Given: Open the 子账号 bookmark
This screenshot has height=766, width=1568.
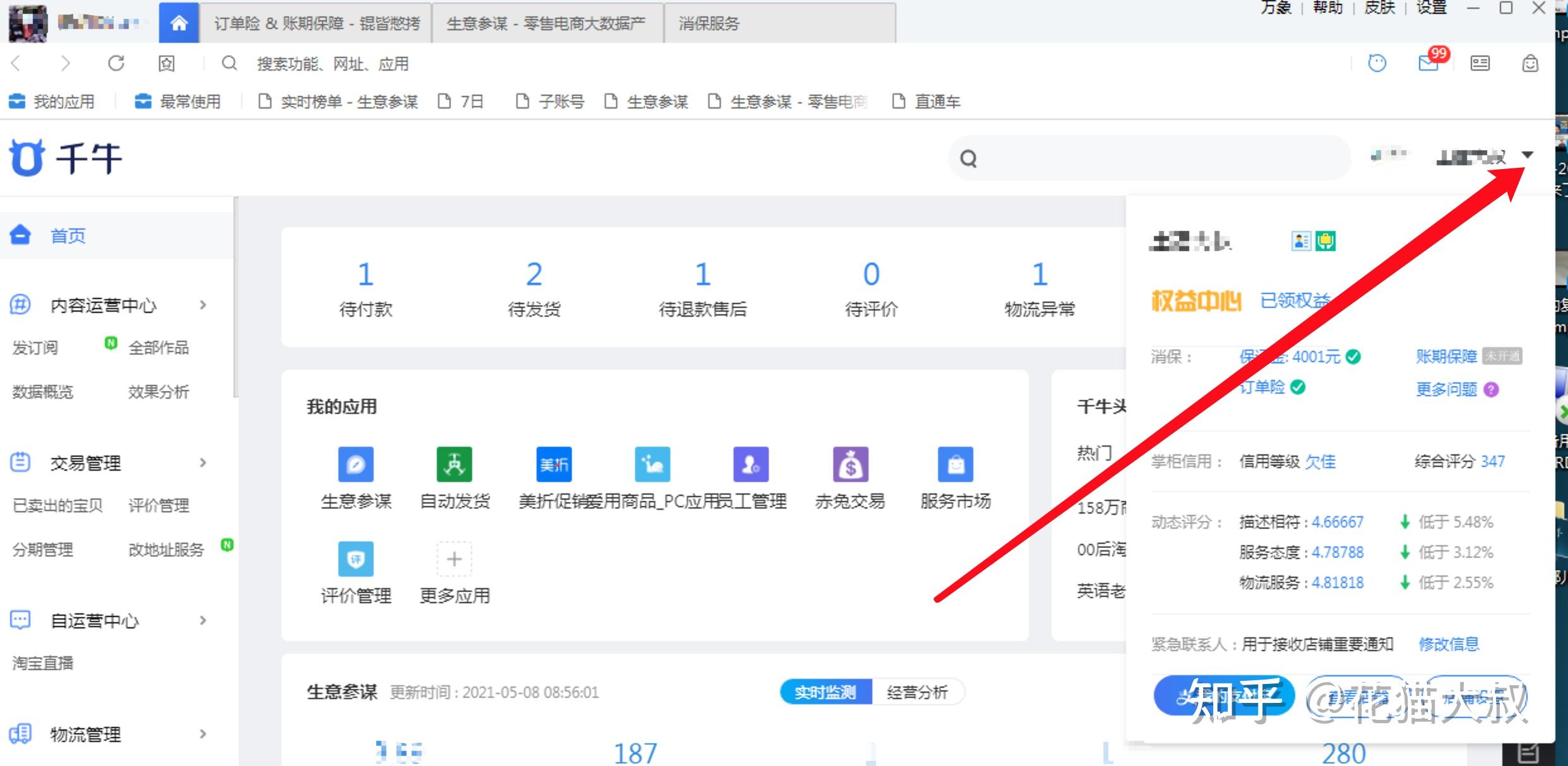Looking at the screenshot, I should pos(550,101).
